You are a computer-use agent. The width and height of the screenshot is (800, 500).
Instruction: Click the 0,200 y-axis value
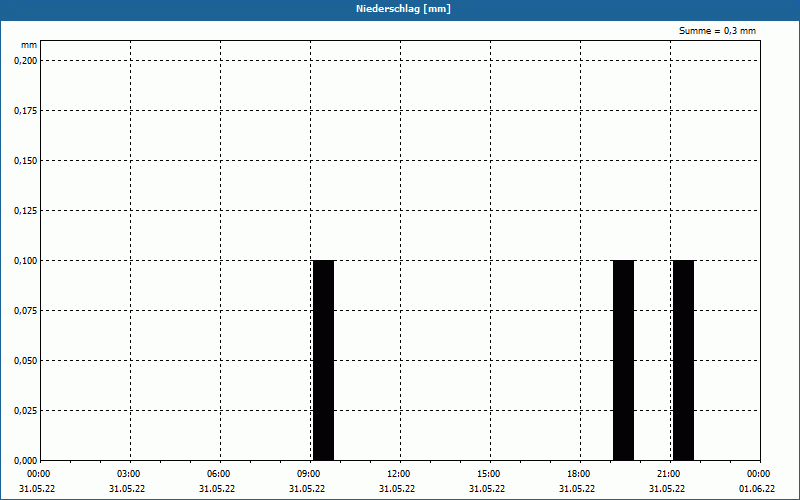coord(26,61)
